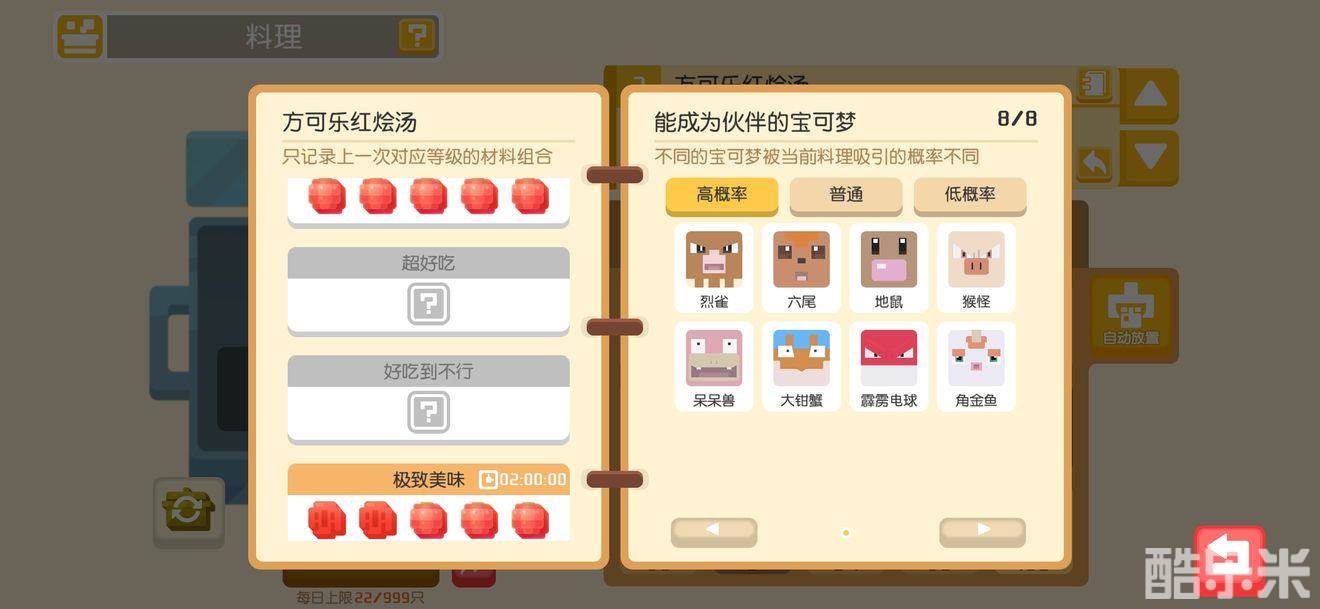
Task: Pick the 霹雳电球 Pokémon icon
Action: pos(889,366)
